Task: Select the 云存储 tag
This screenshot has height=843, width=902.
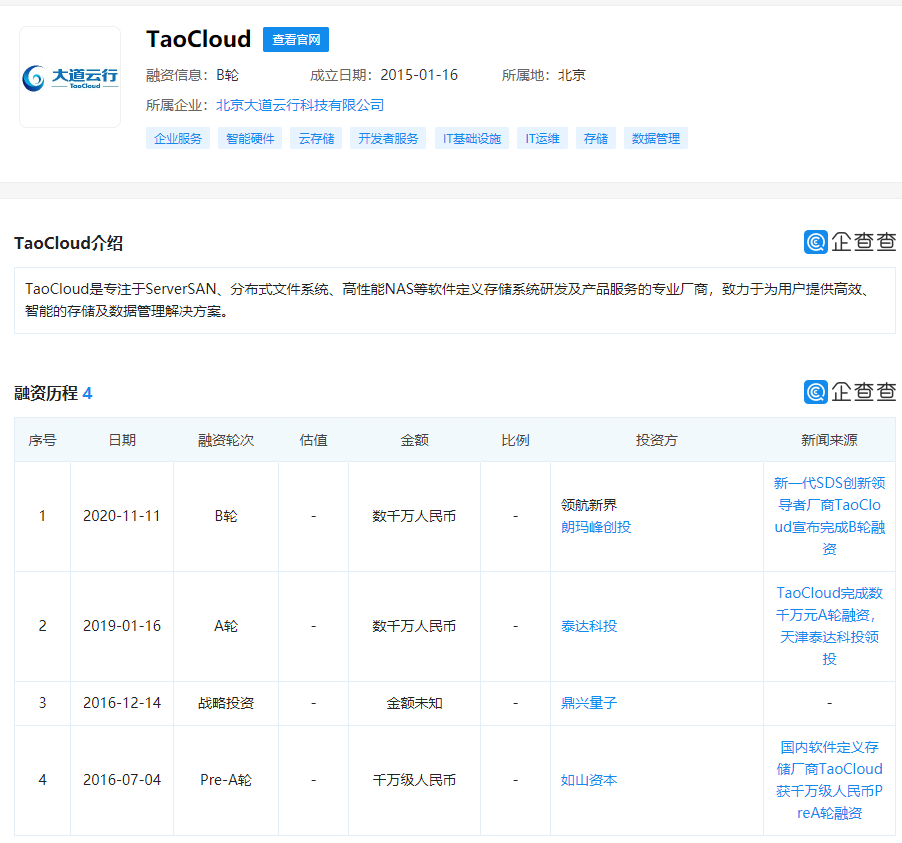Action: (x=316, y=139)
